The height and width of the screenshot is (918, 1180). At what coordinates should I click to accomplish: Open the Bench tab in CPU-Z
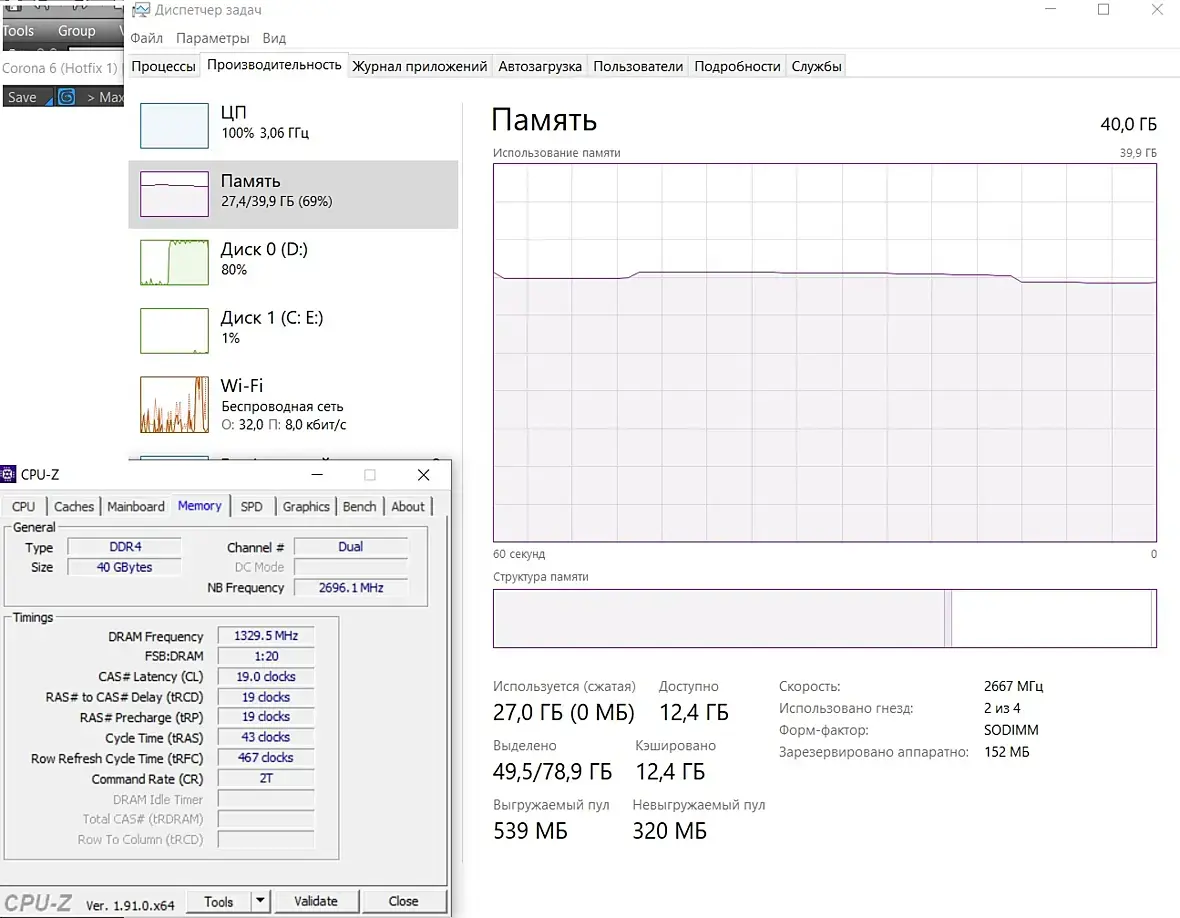click(x=359, y=506)
